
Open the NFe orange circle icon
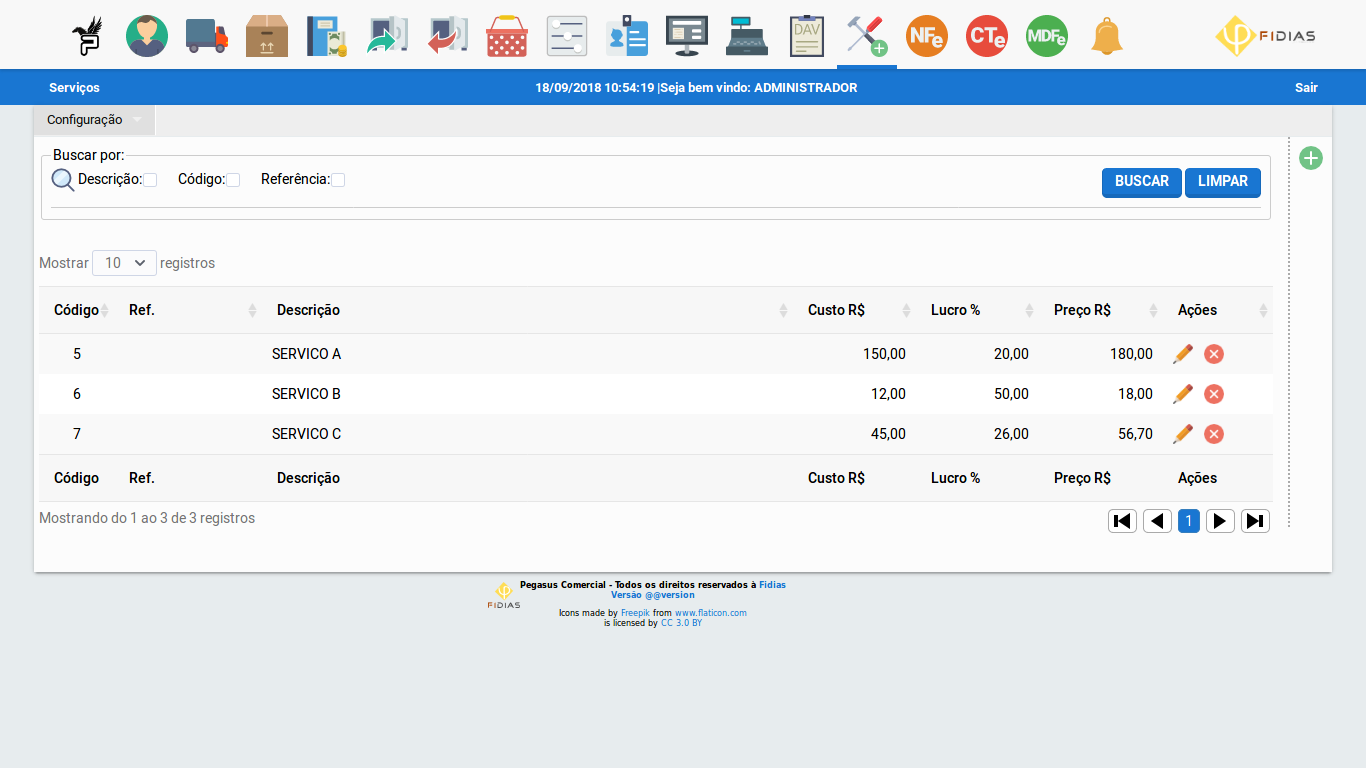tap(926, 36)
